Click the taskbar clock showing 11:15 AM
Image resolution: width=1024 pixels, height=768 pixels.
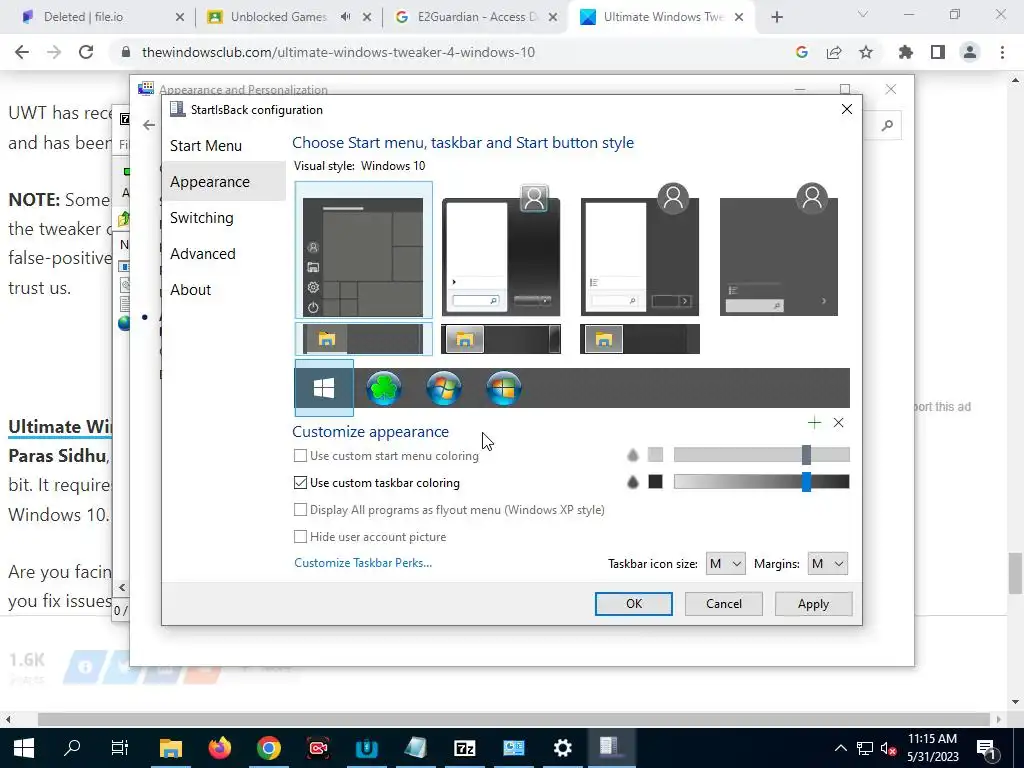click(933, 748)
